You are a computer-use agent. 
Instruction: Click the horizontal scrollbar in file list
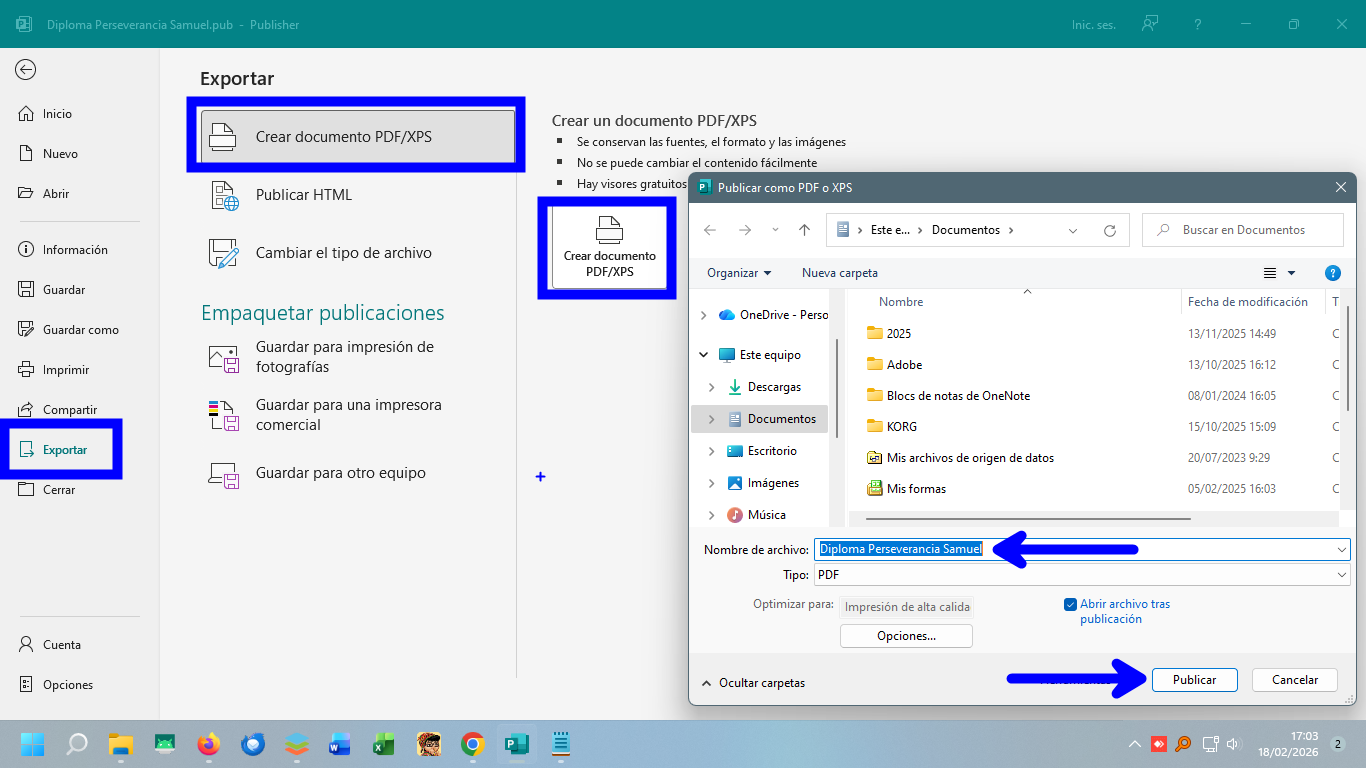[x=1028, y=519]
